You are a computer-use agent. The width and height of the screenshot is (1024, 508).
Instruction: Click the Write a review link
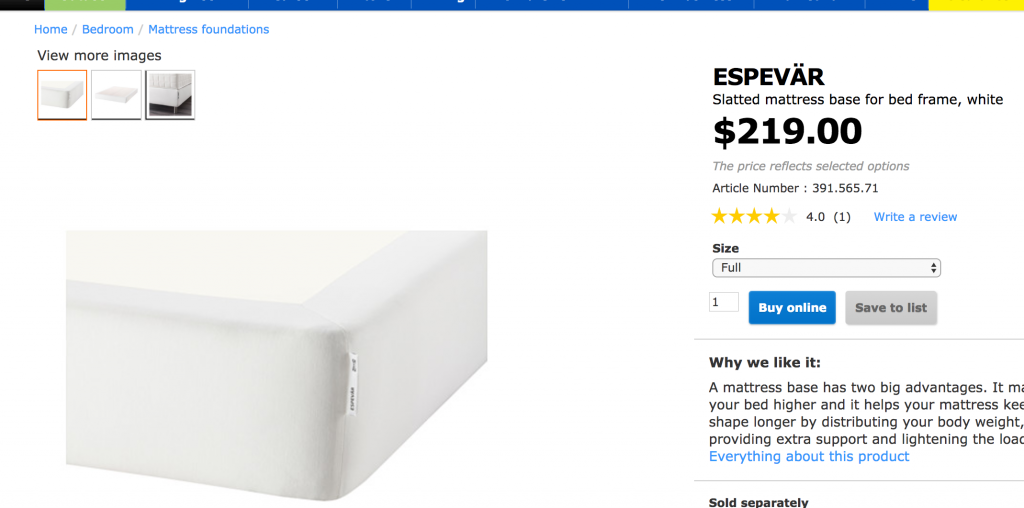[915, 217]
